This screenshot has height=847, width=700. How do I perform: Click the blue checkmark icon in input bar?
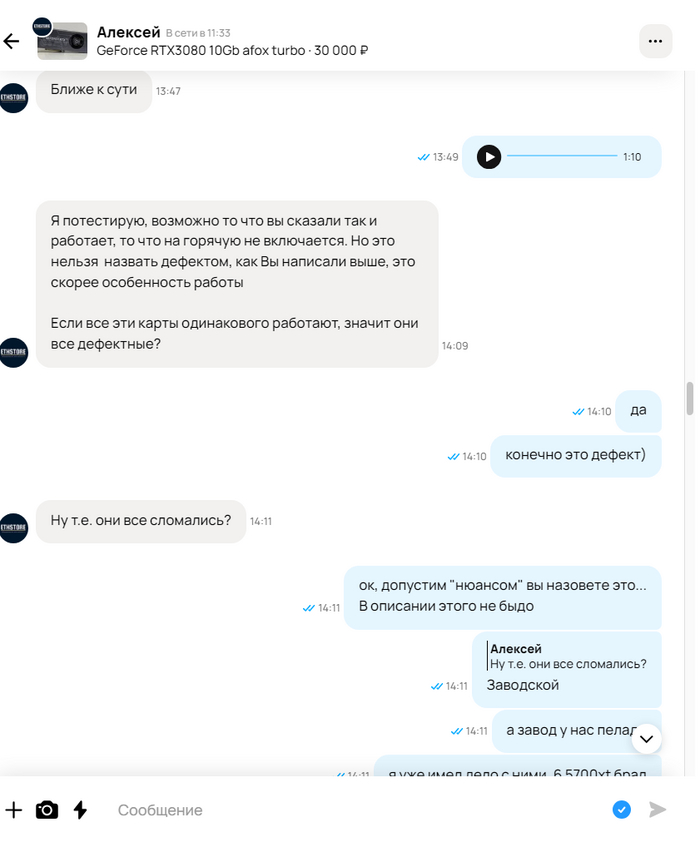(622, 809)
